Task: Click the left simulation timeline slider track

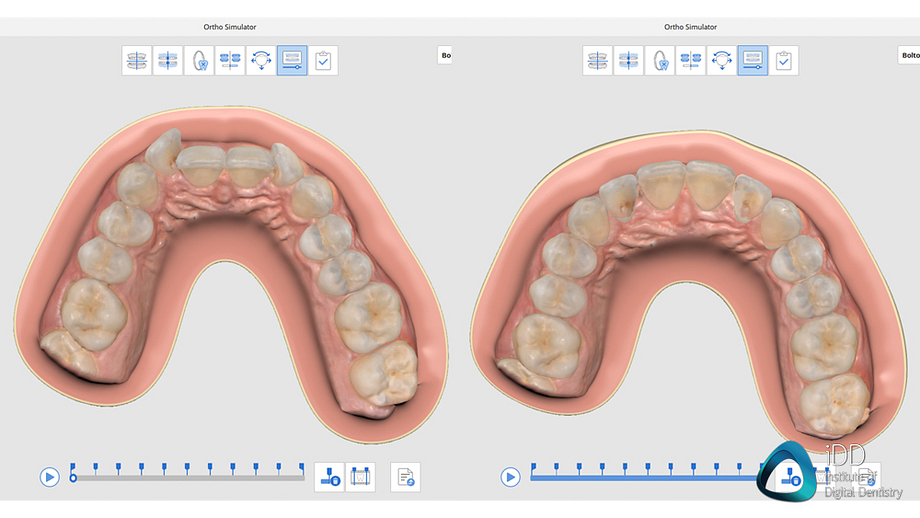Action: [x=188, y=478]
